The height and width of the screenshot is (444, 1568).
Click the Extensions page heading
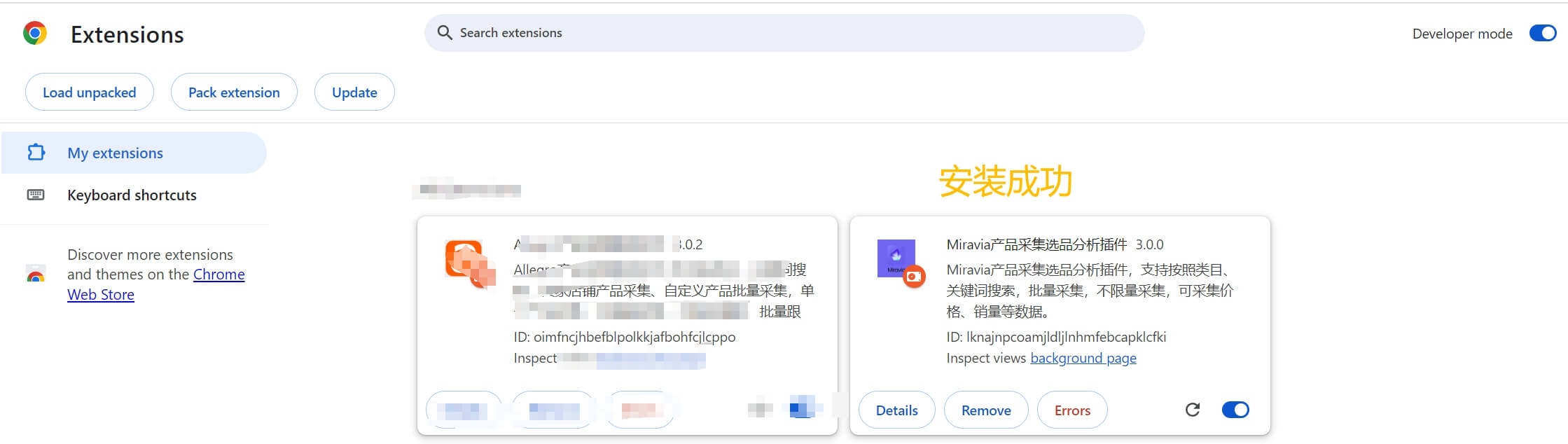(127, 34)
